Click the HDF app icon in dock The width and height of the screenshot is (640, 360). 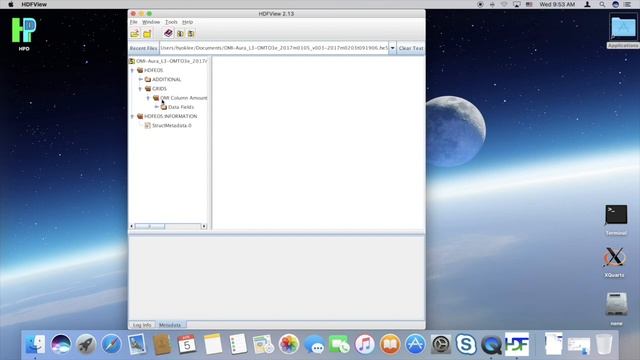(x=517, y=344)
